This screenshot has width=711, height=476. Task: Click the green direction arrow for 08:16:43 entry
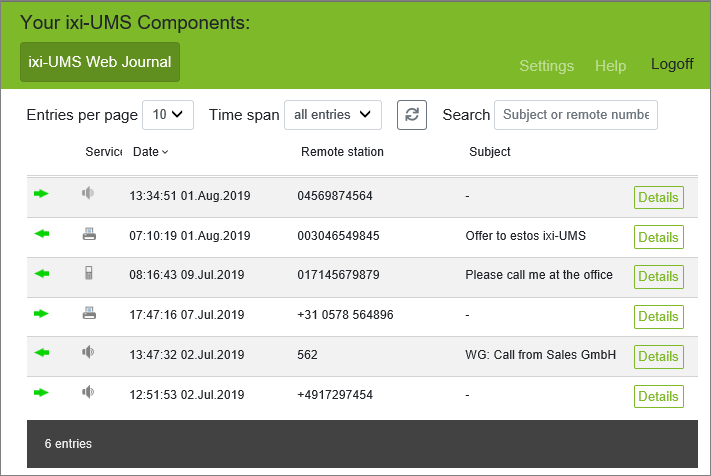[41, 274]
